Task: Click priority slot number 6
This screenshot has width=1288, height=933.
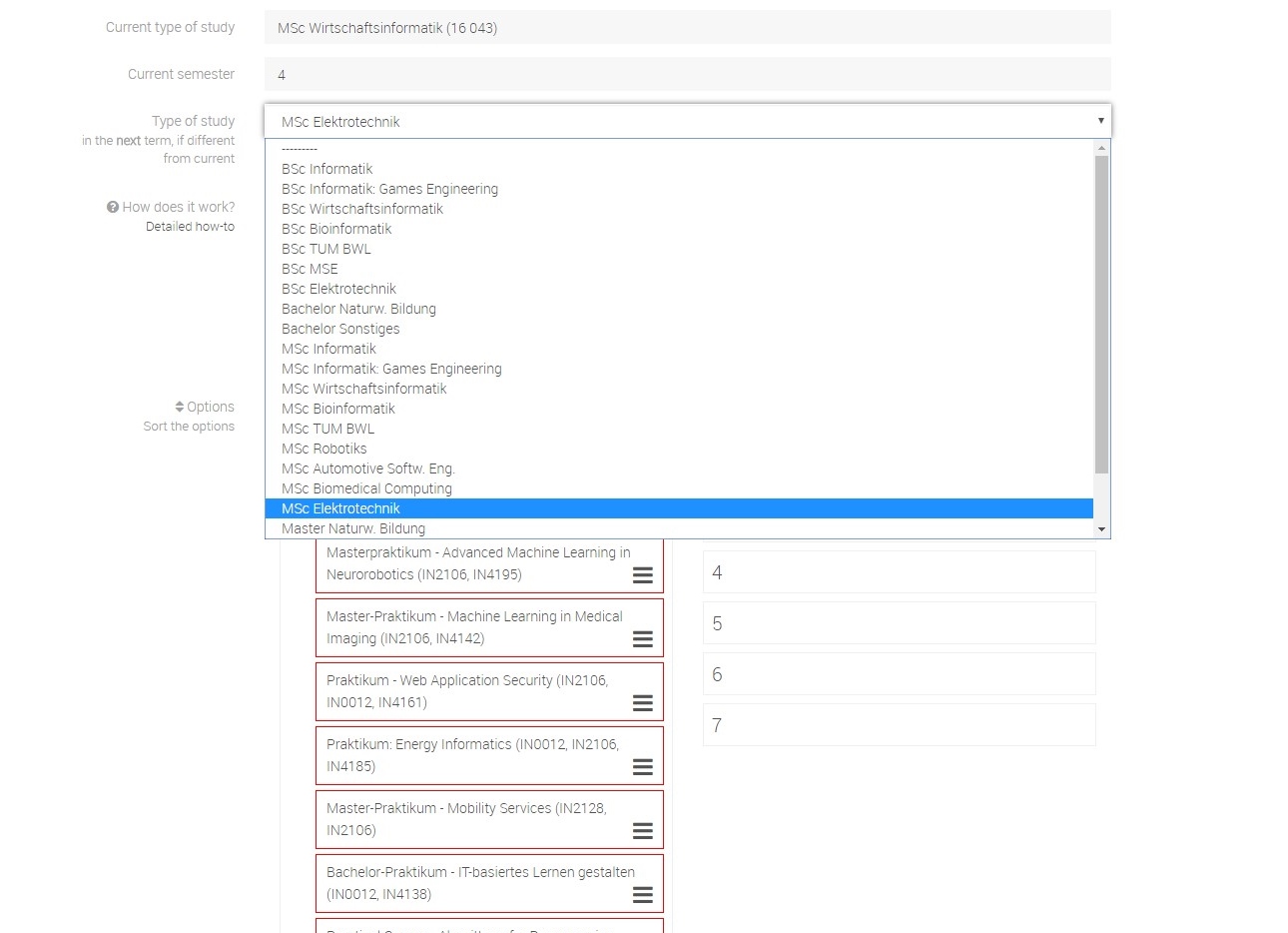Action: tap(899, 674)
